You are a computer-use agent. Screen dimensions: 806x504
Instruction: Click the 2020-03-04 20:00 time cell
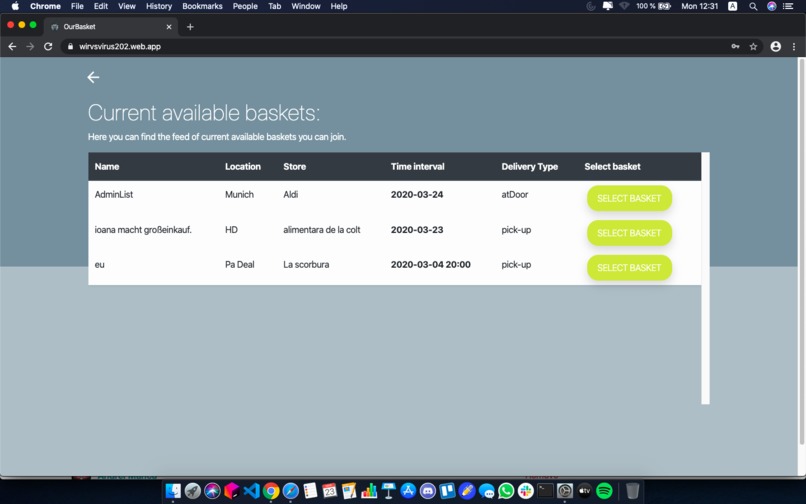coord(431,264)
